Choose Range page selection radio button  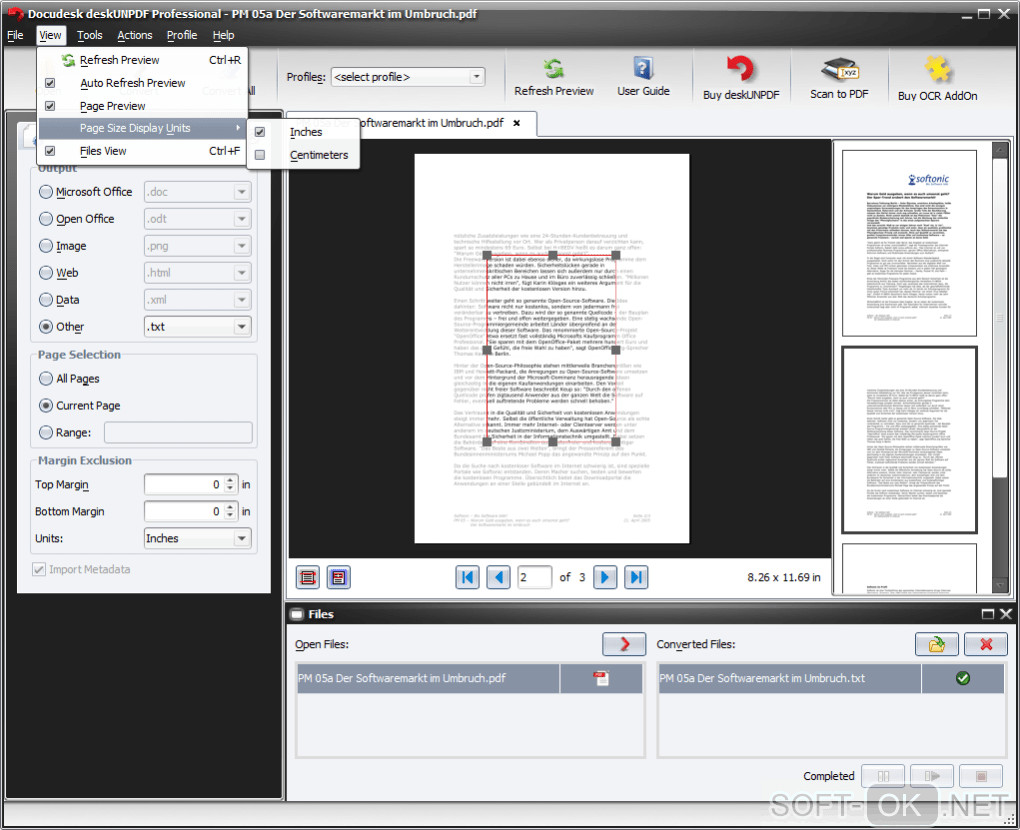pos(46,433)
